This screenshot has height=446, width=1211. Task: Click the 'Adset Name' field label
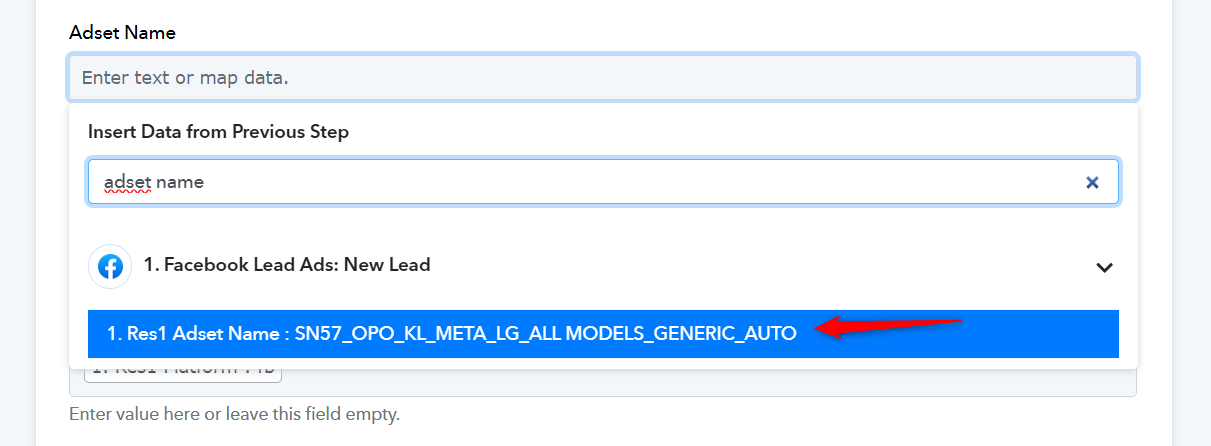click(122, 32)
